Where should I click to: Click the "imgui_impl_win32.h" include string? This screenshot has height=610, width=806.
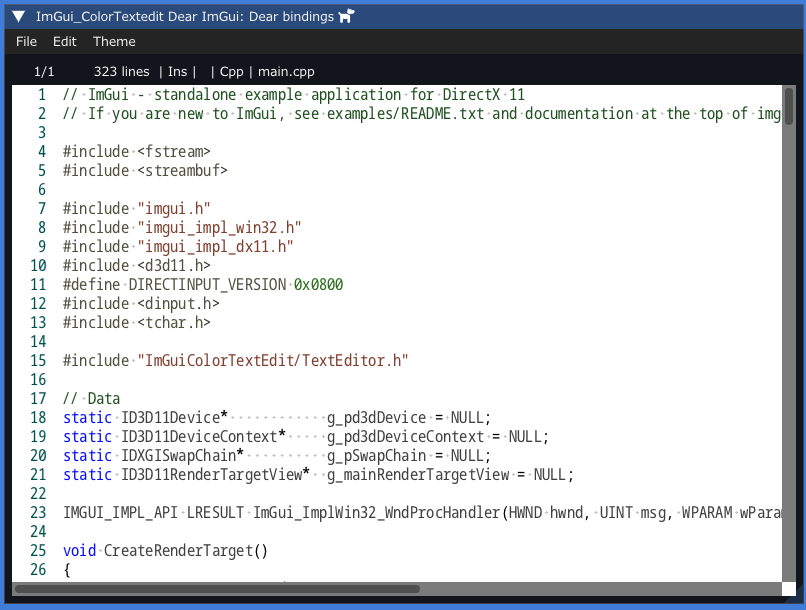click(219, 228)
